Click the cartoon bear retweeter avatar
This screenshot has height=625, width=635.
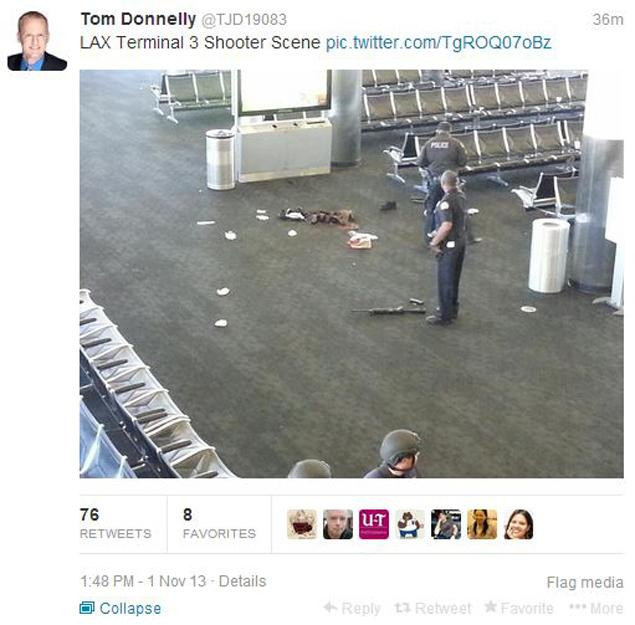(410, 524)
